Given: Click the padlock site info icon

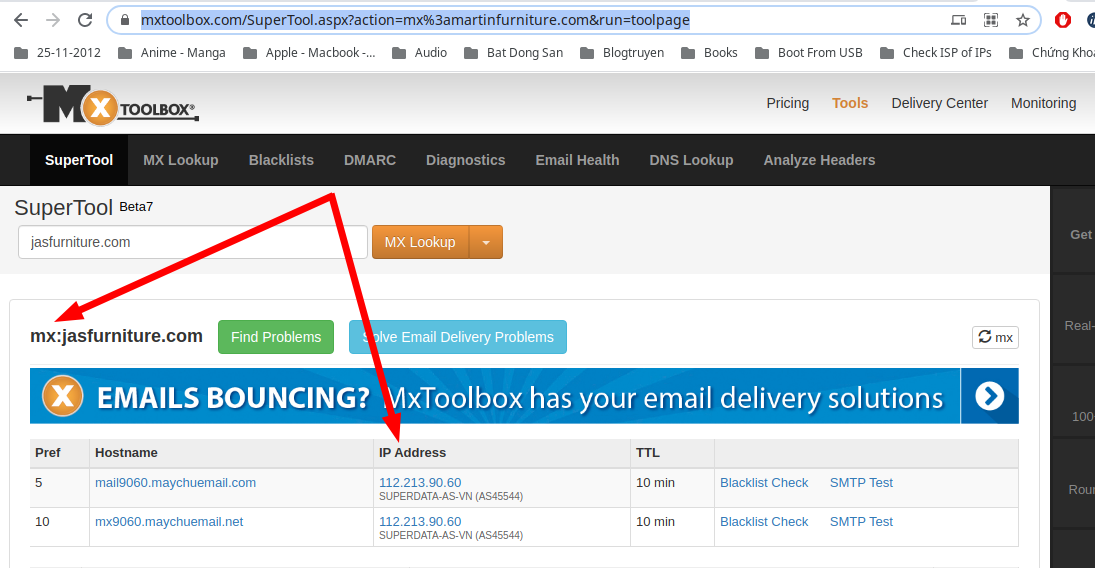Looking at the screenshot, I should click(125, 20).
